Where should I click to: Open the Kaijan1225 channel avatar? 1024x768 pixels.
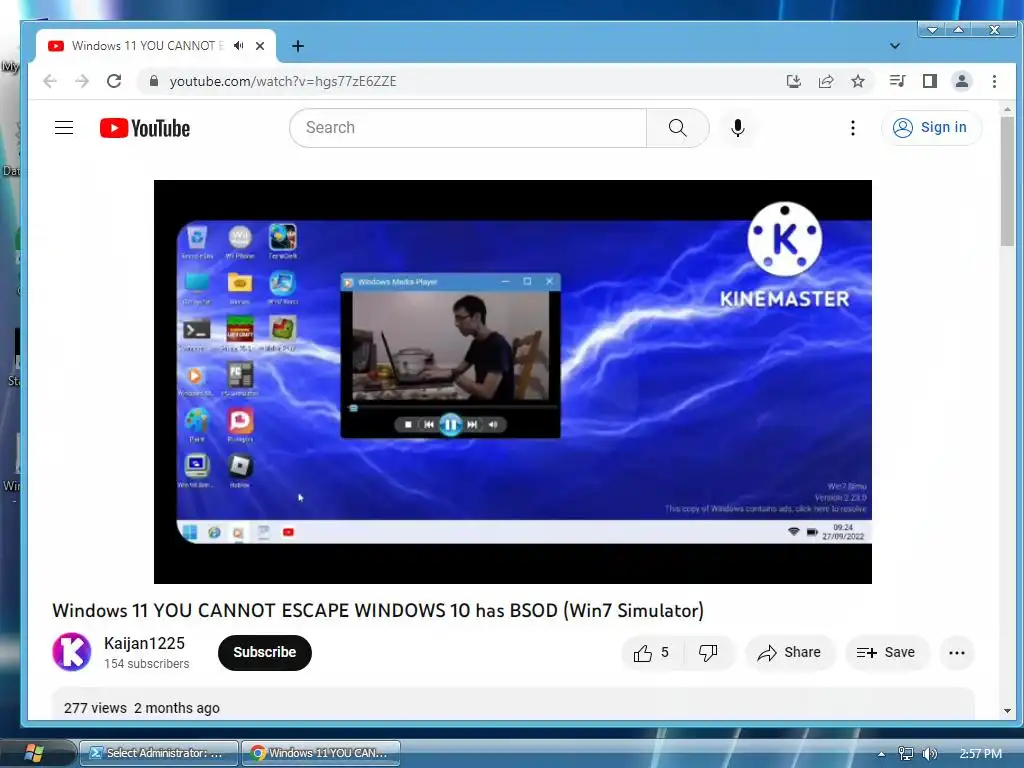(x=72, y=652)
